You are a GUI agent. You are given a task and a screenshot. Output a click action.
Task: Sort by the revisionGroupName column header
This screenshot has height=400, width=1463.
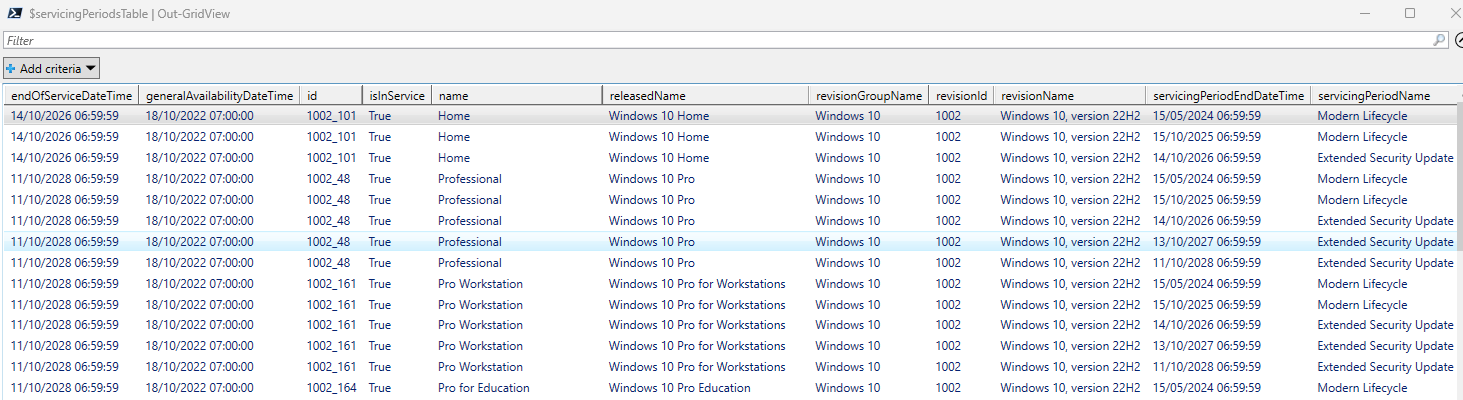pyautogui.click(x=868, y=96)
